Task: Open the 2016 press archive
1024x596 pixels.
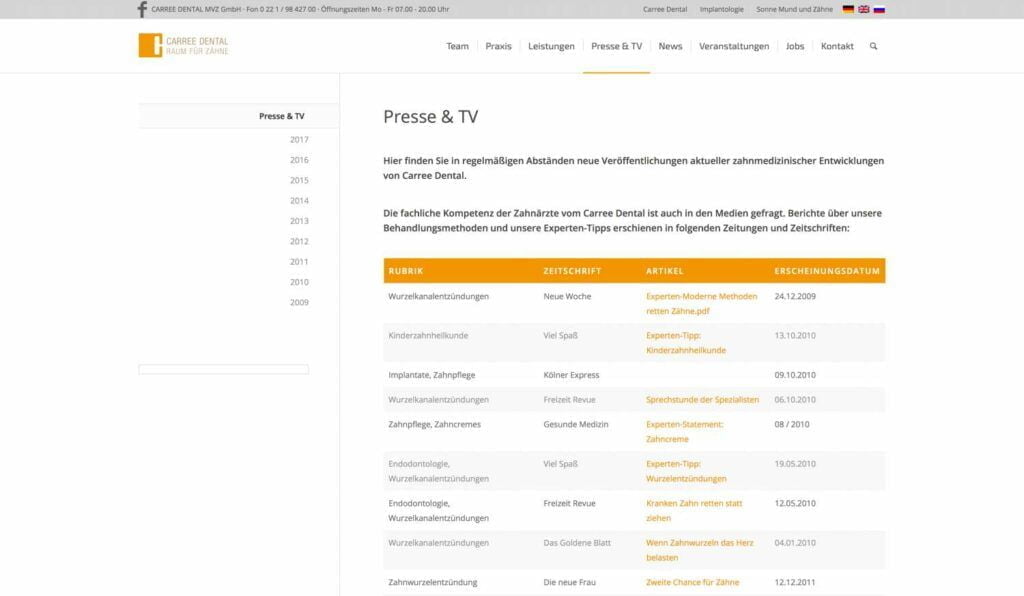Action: point(299,160)
